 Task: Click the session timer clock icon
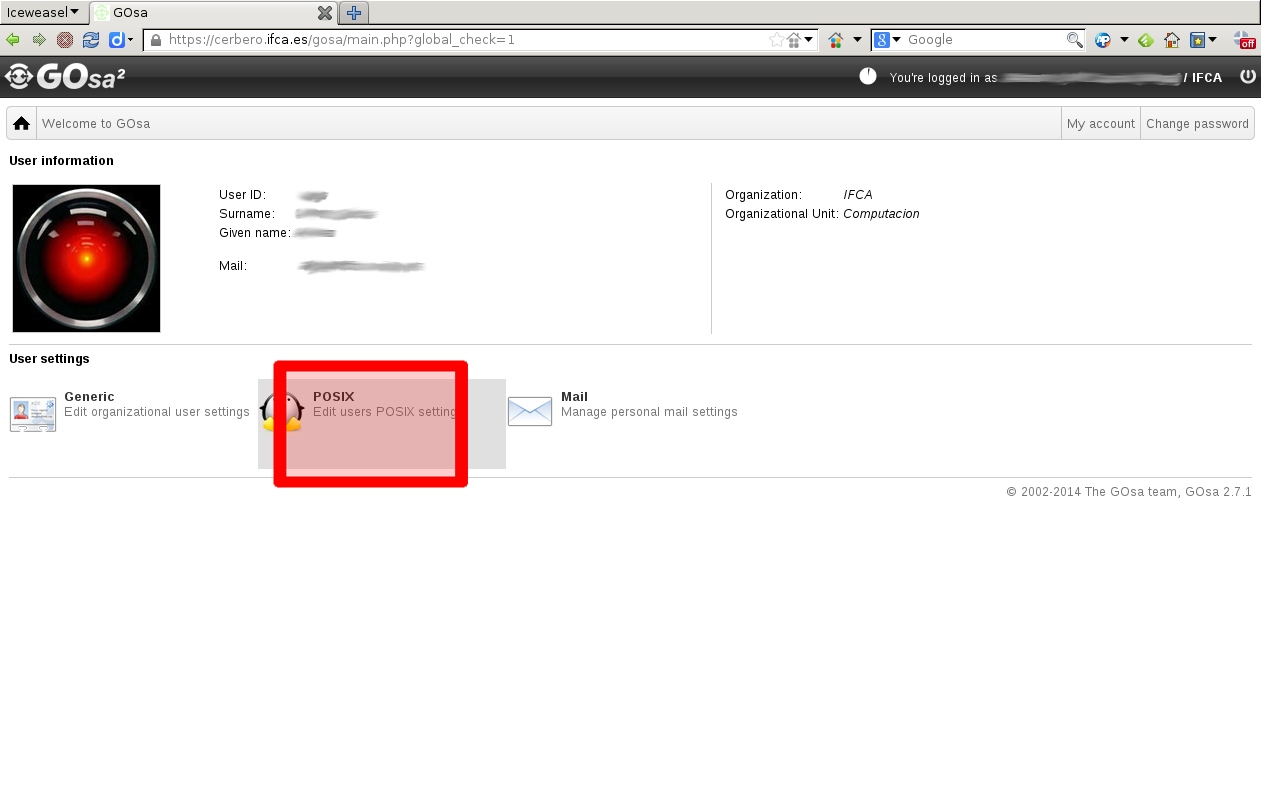868,76
